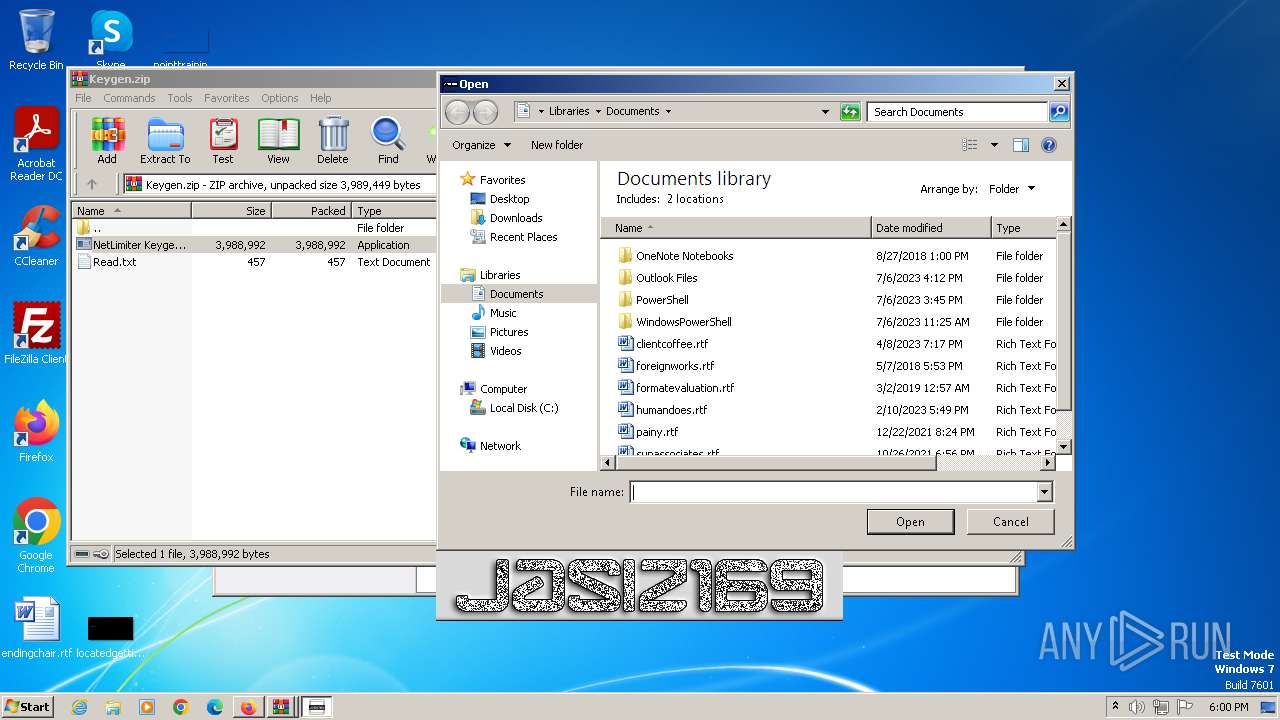Expand Libraries breadcrumb arrow
This screenshot has height=720, width=1280.
tap(598, 112)
